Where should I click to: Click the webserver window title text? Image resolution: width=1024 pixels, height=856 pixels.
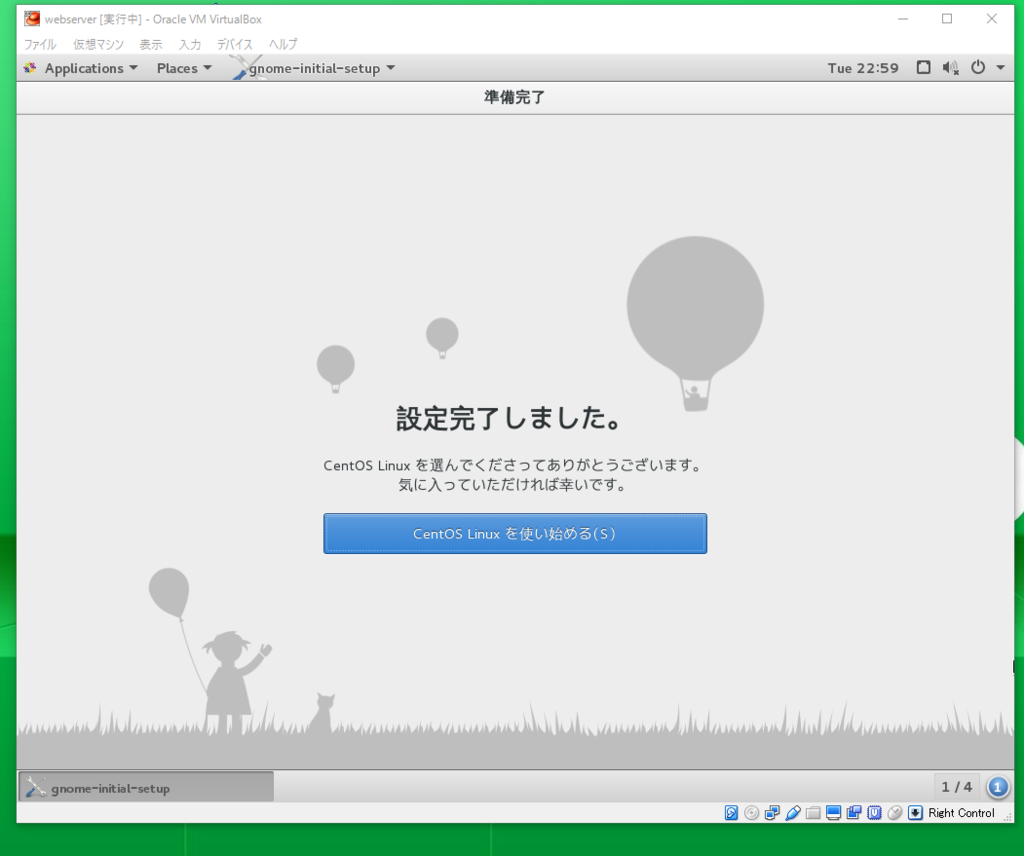153,19
